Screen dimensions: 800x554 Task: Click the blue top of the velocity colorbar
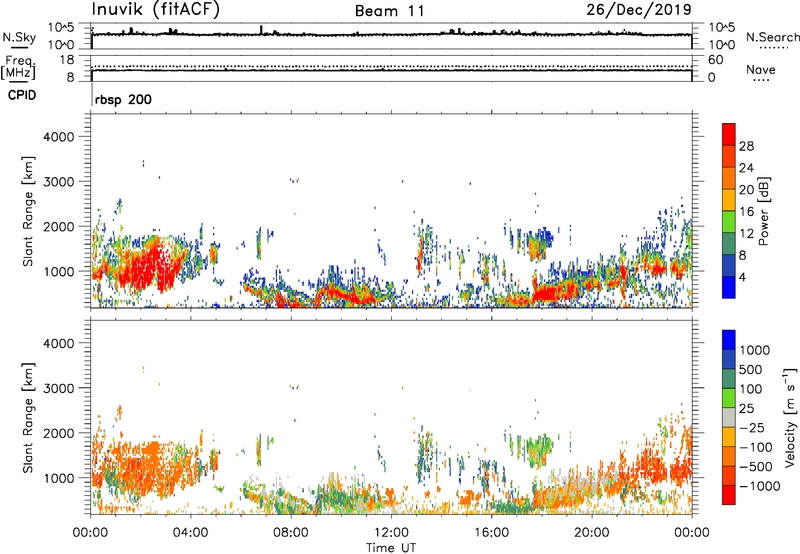click(x=729, y=340)
